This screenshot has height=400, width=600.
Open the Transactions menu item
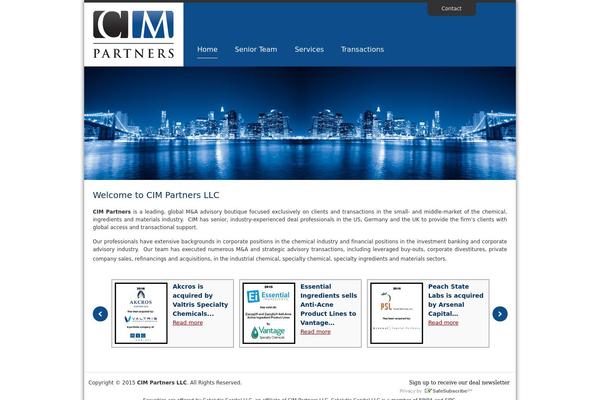pos(362,49)
